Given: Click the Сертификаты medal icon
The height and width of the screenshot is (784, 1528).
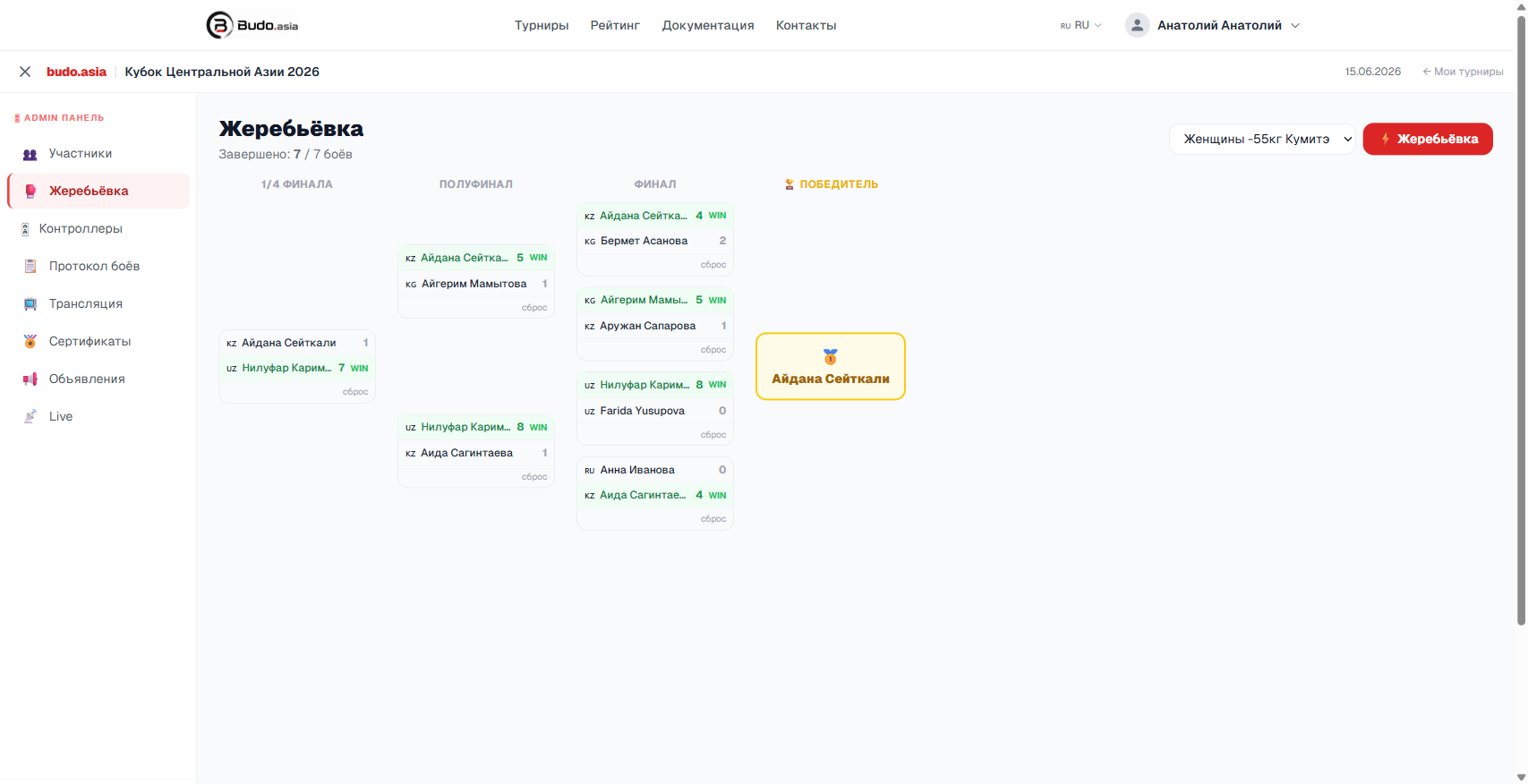Looking at the screenshot, I should click(30, 342).
